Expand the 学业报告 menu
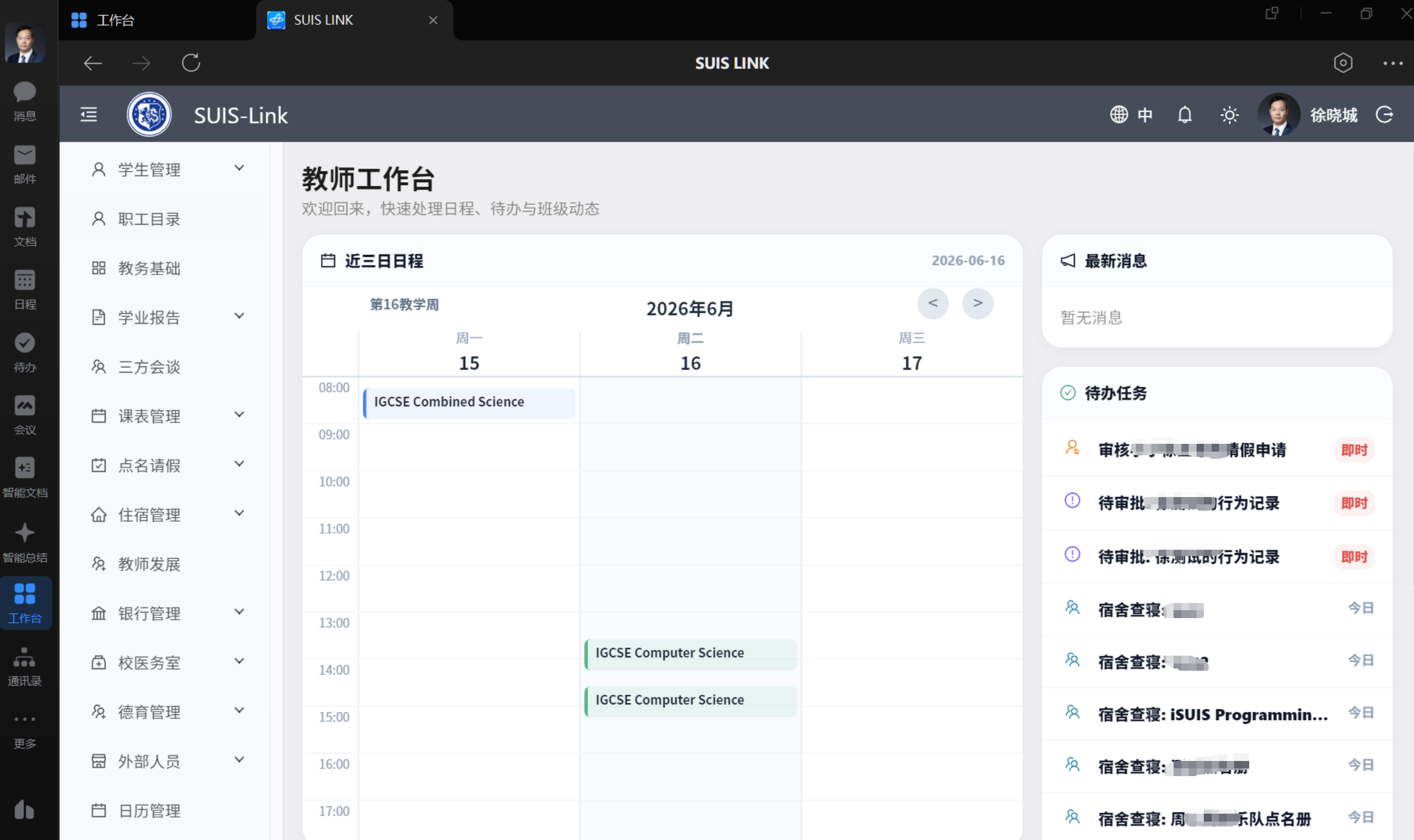Screen dimensions: 1414x840 [x=168, y=317]
